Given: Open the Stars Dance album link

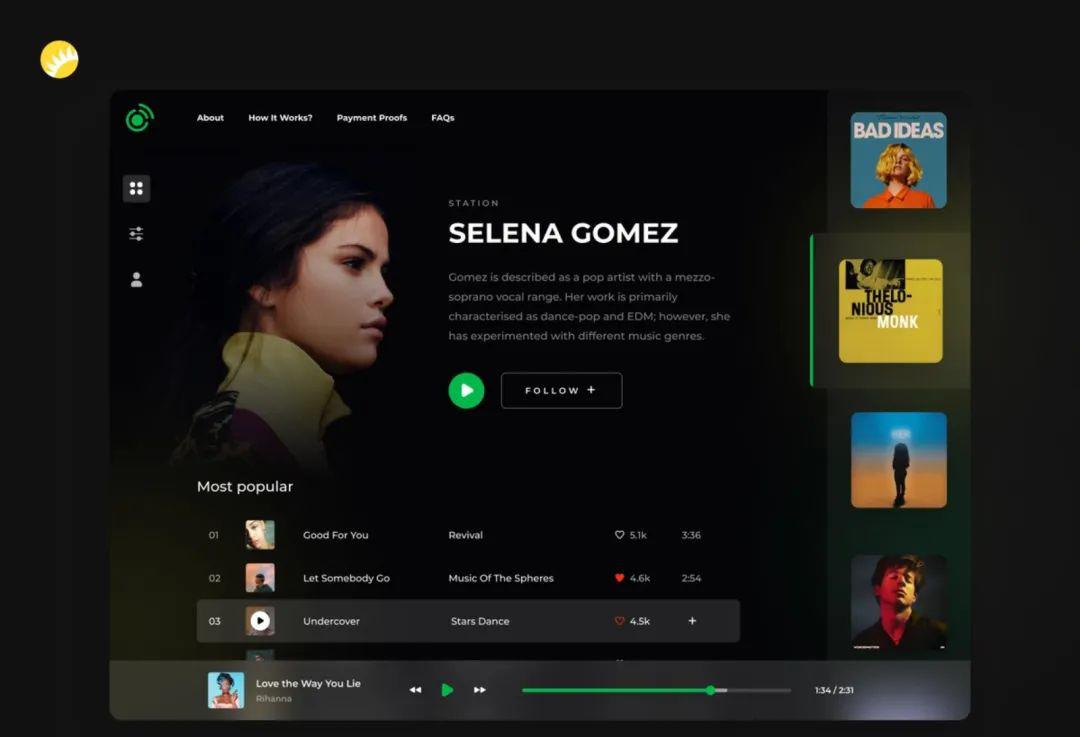Looking at the screenshot, I should point(480,621).
